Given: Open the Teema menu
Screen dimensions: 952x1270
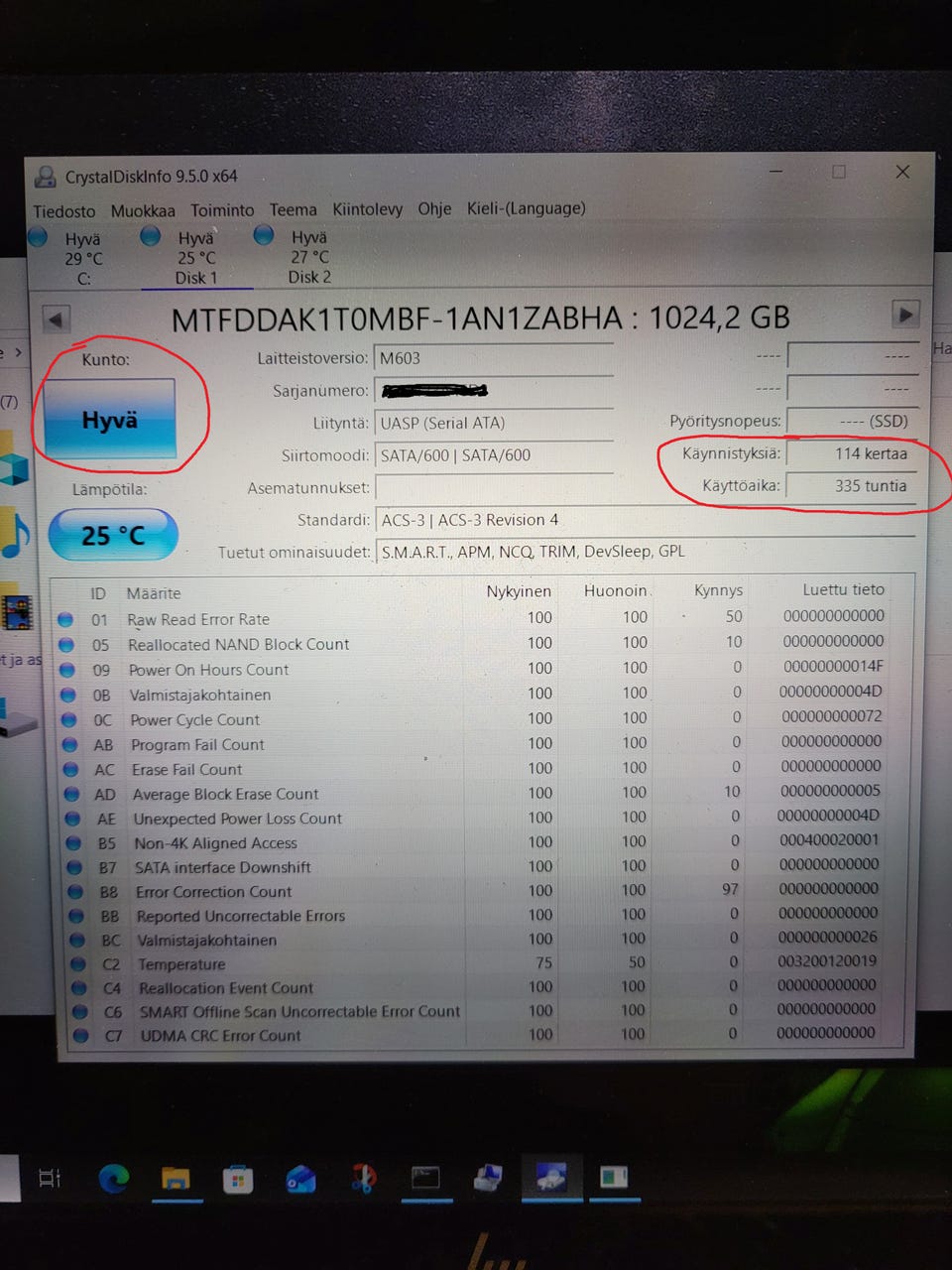Looking at the screenshot, I should (x=293, y=209).
